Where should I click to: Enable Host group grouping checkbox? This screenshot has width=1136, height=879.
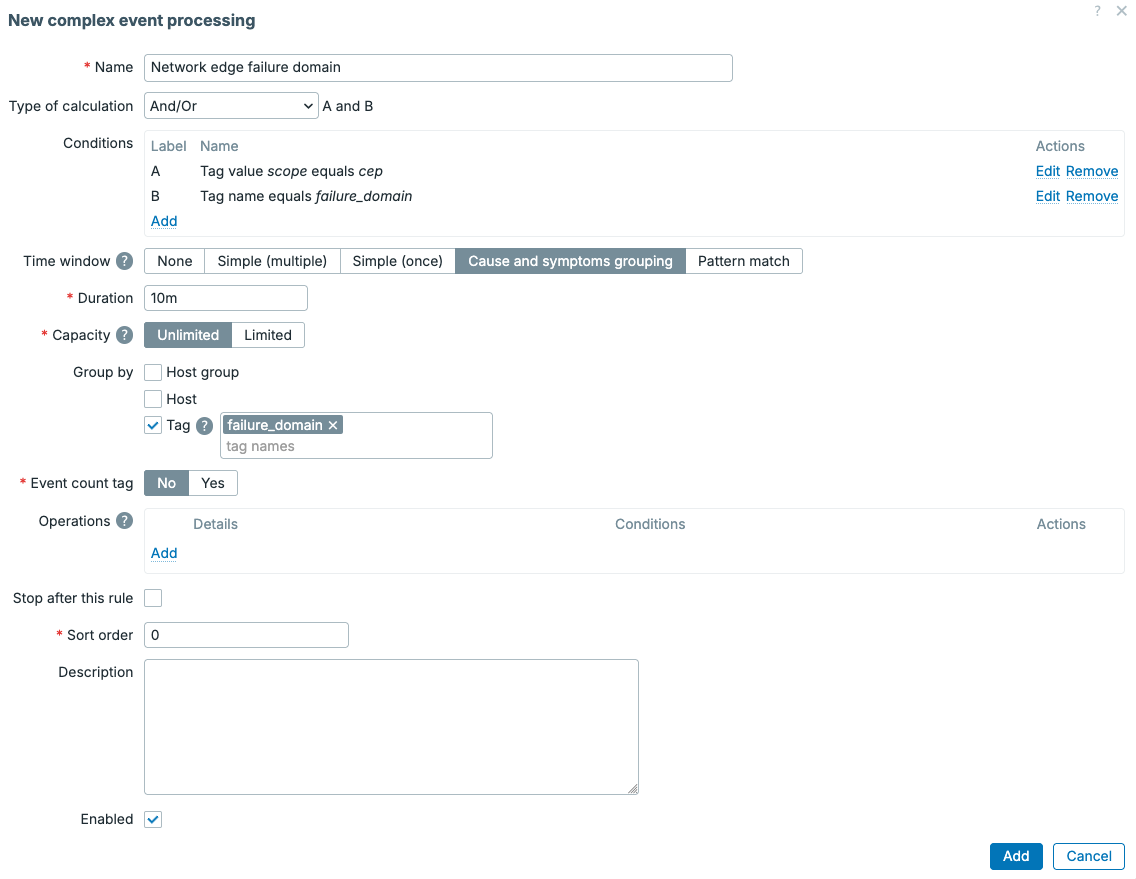coord(153,372)
